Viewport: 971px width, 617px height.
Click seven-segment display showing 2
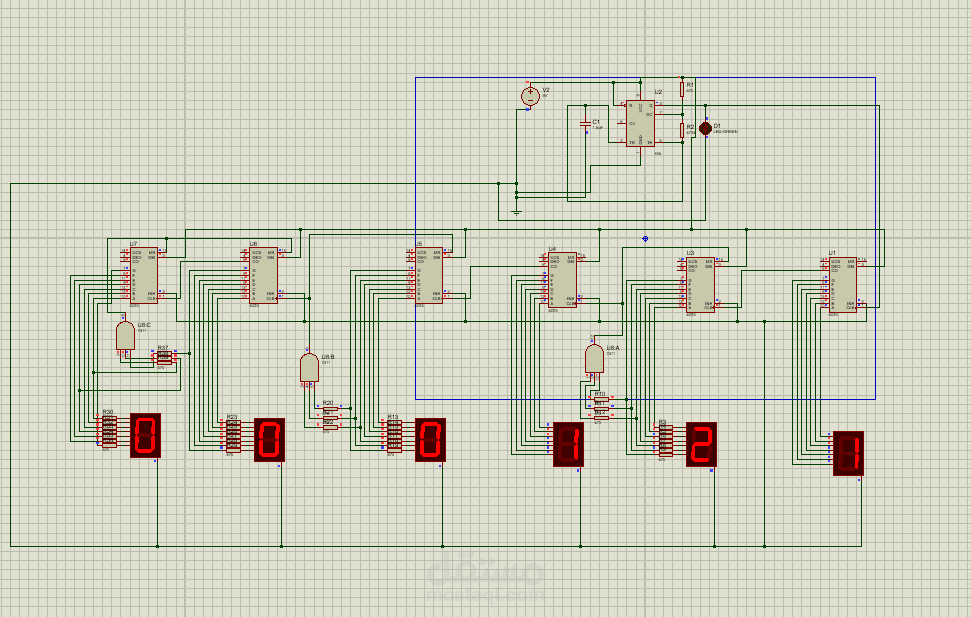click(701, 444)
